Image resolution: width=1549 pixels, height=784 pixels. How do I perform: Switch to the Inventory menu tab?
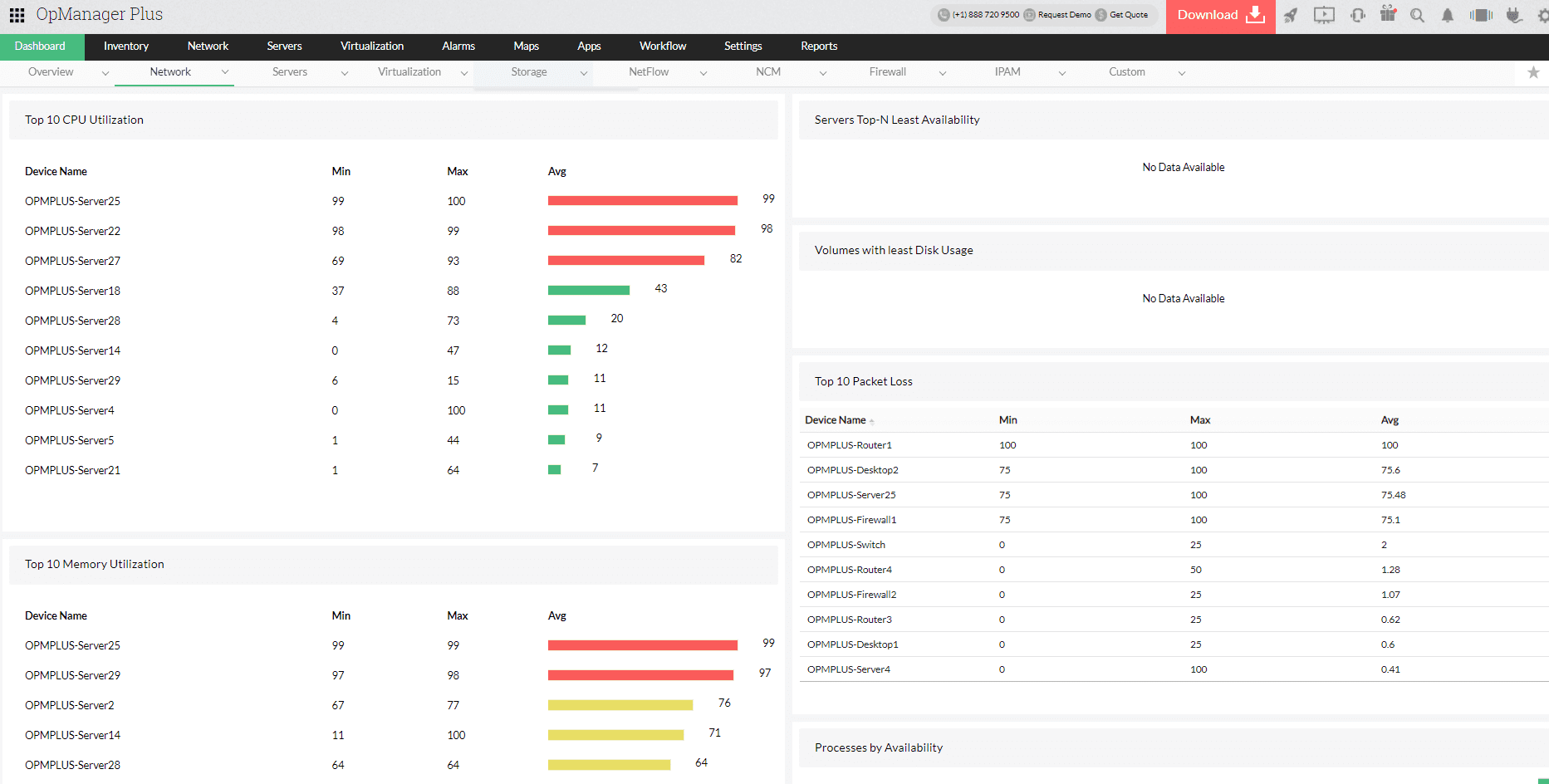point(126,47)
